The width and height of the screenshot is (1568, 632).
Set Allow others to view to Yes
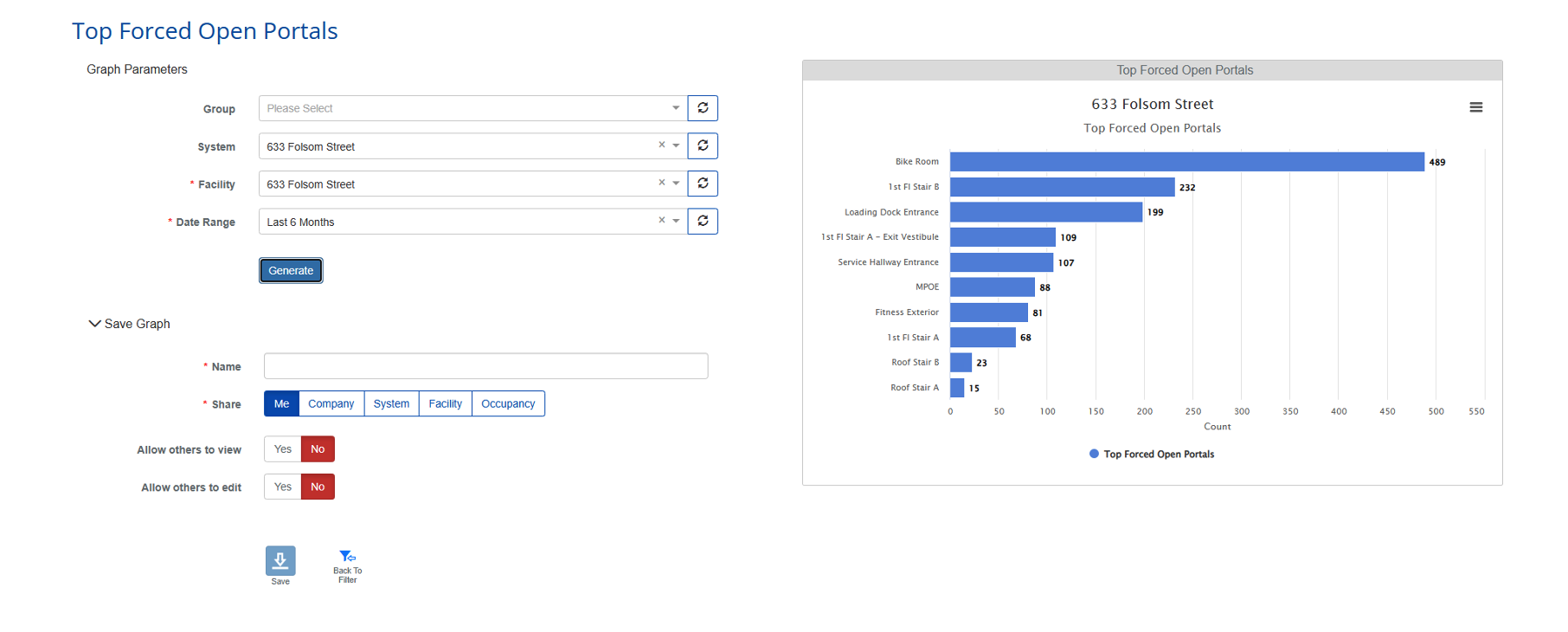283,449
